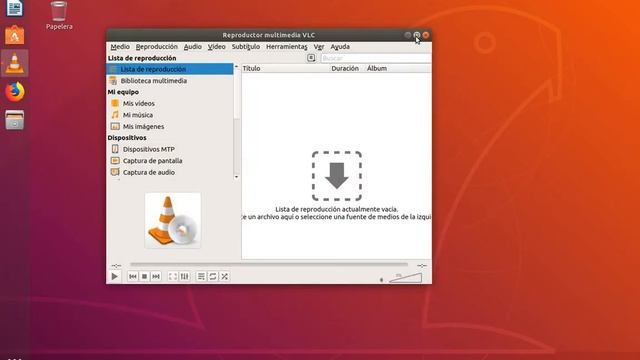The height and width of the screenshot is (360, 640).
Task: Open the Ayuda menu
Action: [x=340, y=47]
